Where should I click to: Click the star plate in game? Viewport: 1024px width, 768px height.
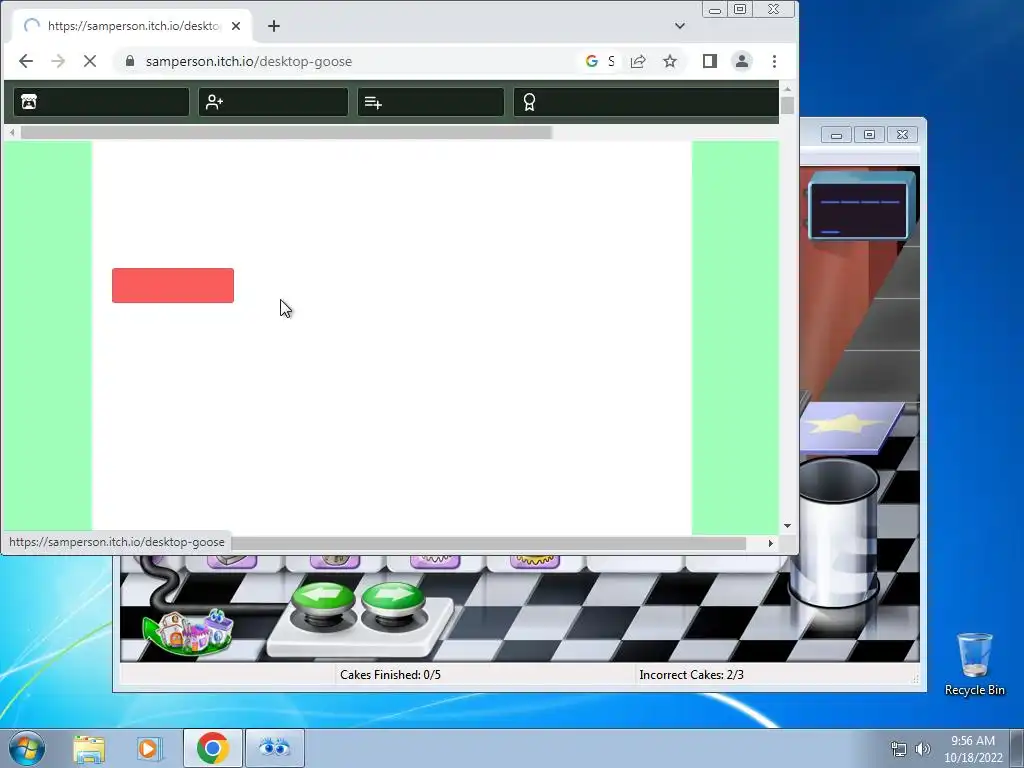click(849, 426)
